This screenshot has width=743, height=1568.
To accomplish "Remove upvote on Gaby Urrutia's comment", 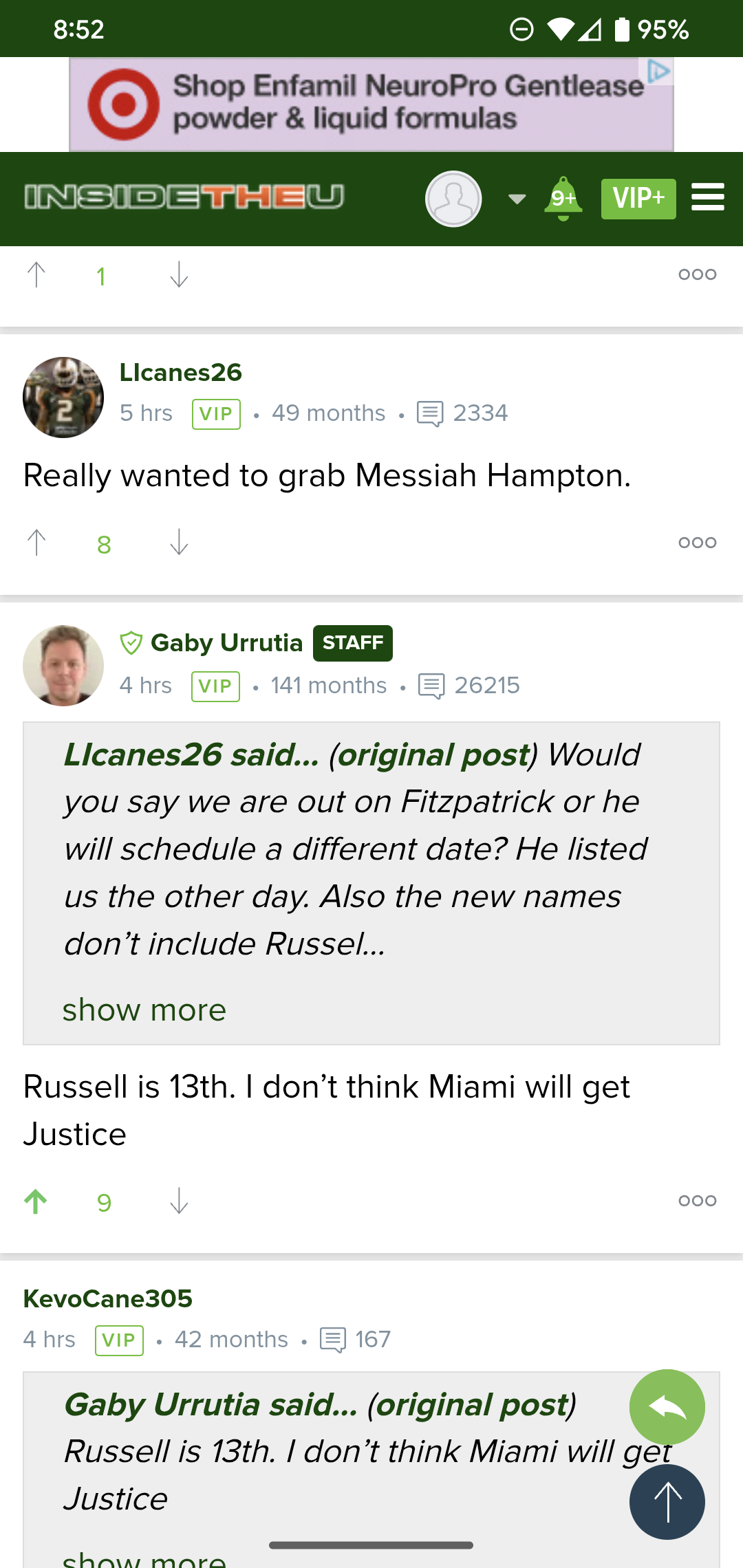I will coord(36,1201).
